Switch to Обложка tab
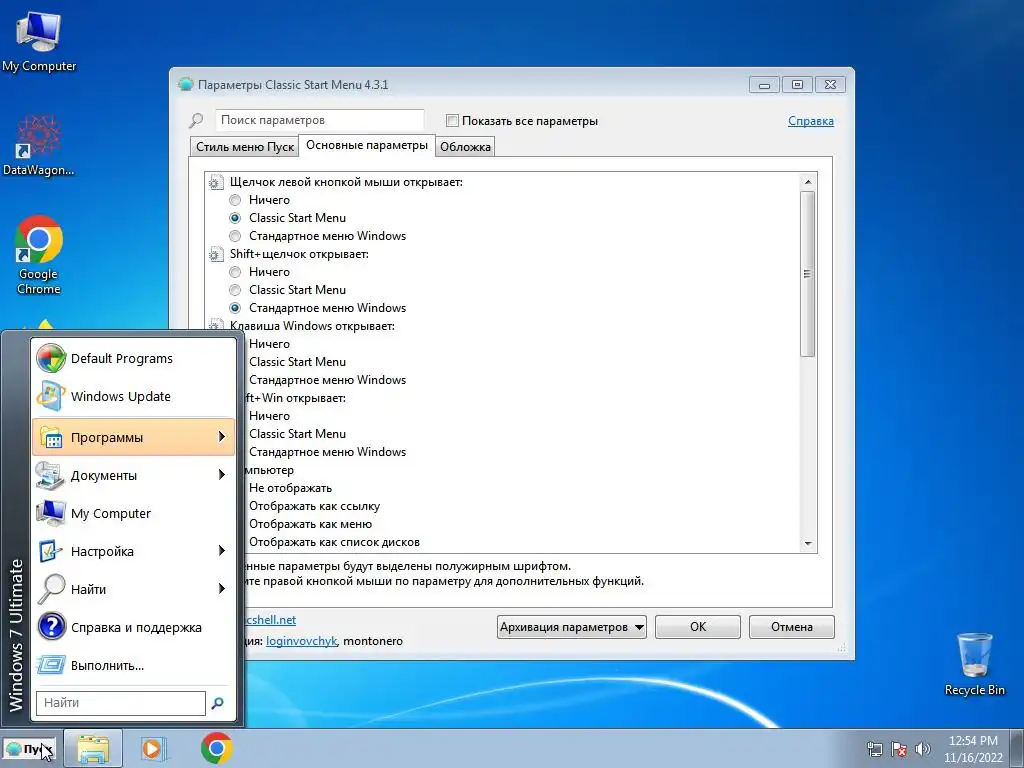This screenshot has width=1024, height=768. coord(465,147)
